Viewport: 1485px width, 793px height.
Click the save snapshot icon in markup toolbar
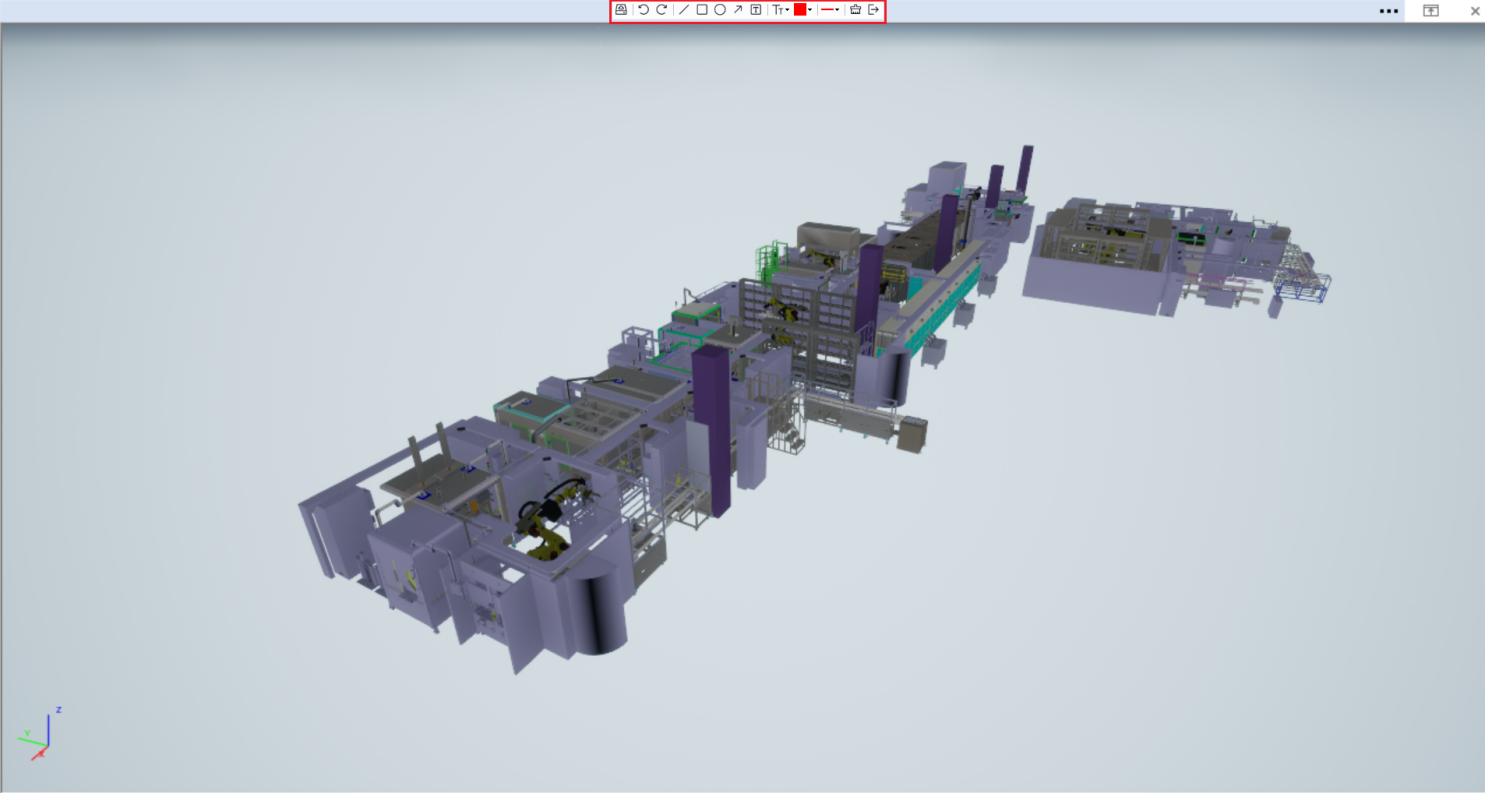click(x=621, y=10)
